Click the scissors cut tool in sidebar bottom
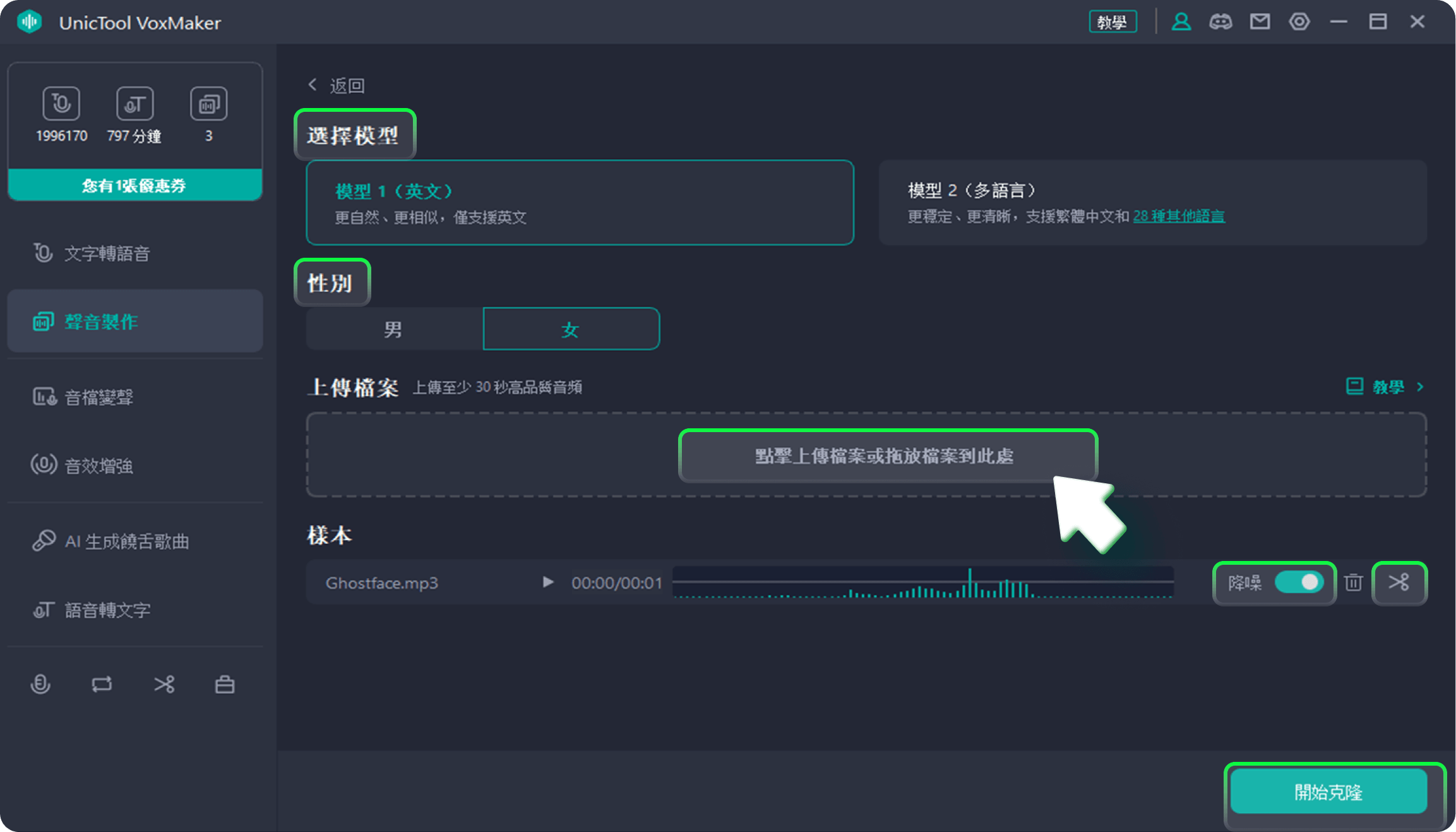Image resolution: width=1456 pixels, height=832 pixels. point(164,684)
